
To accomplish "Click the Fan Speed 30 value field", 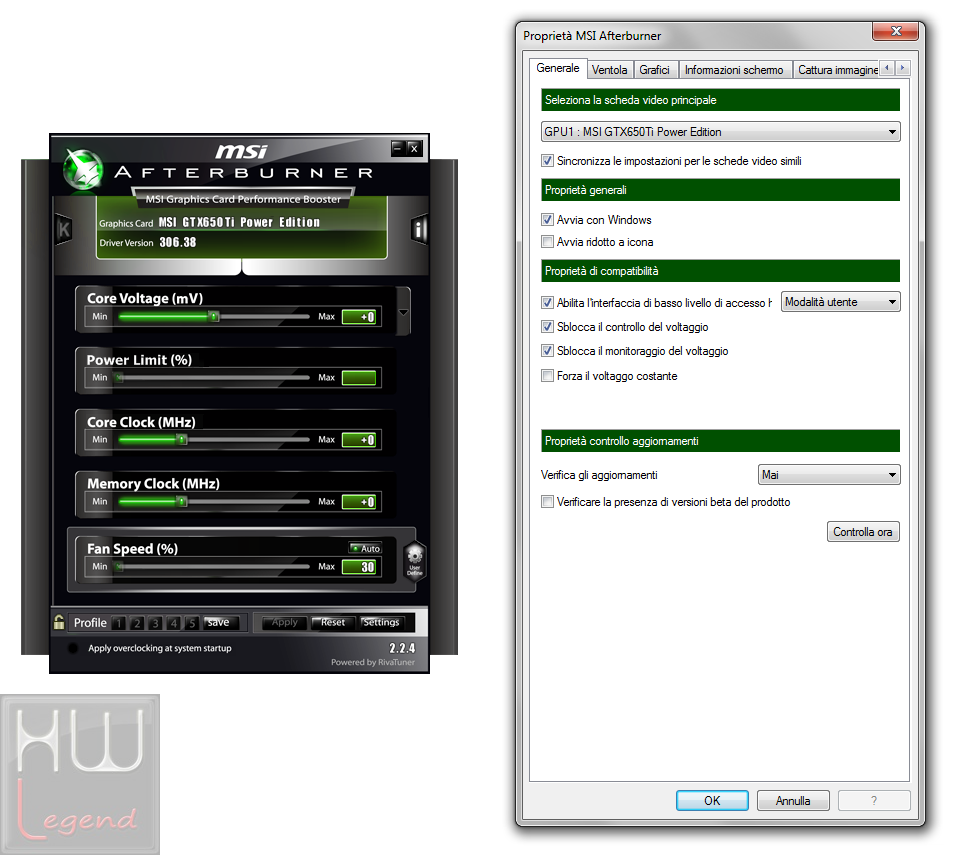I will pos(359,566).
